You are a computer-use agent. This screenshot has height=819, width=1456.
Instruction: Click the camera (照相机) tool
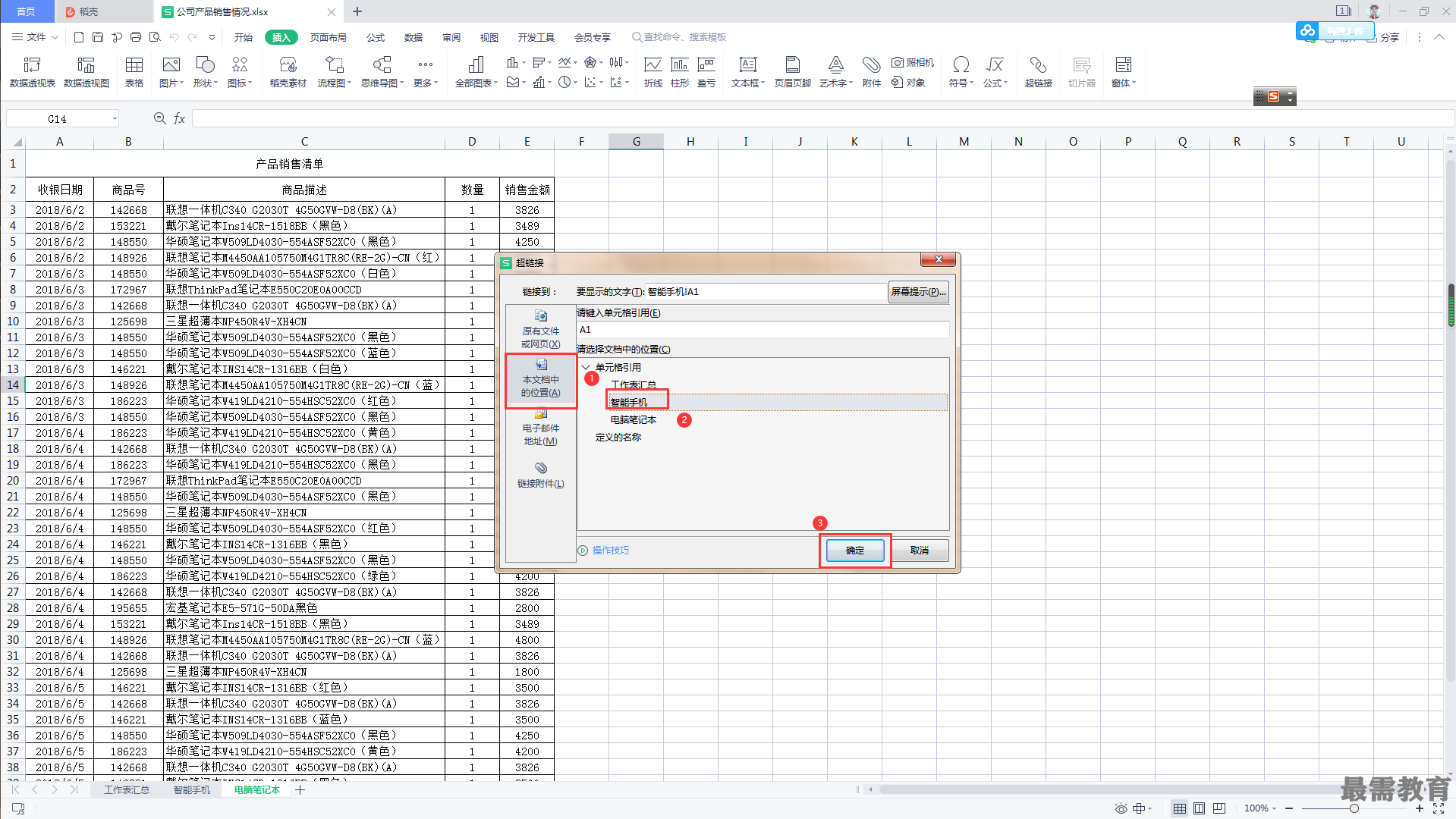(x=913, y=62)
